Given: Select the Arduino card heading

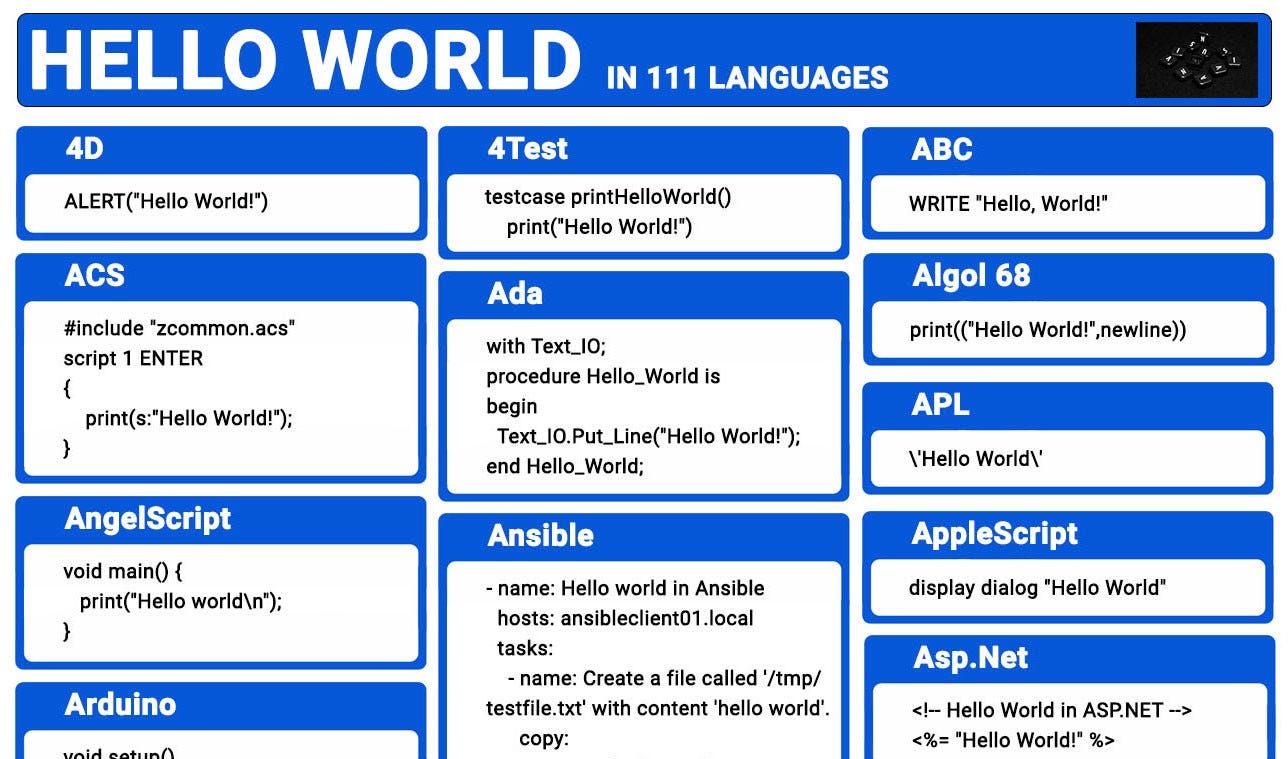Looking at the screenshot, I should point(120,704).
